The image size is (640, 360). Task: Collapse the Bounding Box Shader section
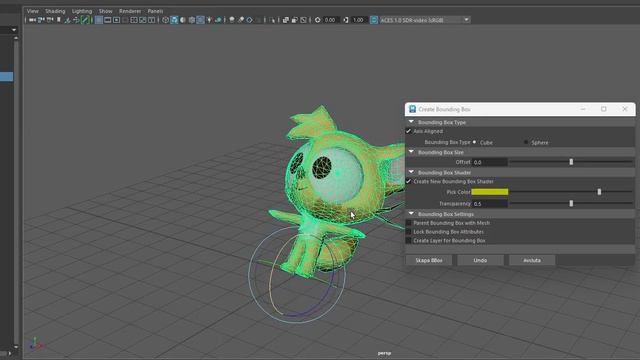pos(411,172)
